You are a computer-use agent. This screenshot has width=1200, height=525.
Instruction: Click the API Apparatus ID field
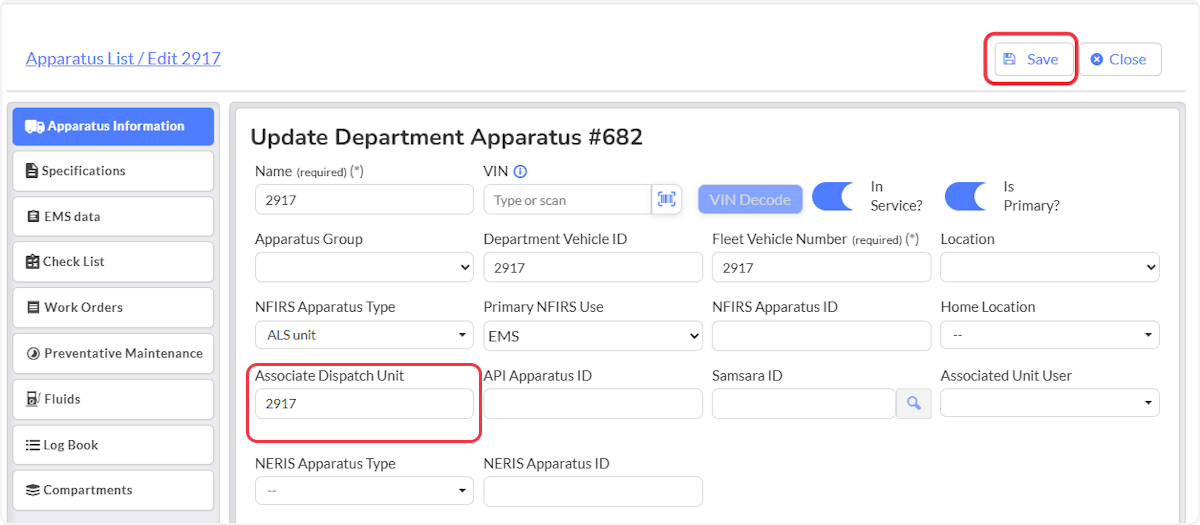[x=593, y=403]
